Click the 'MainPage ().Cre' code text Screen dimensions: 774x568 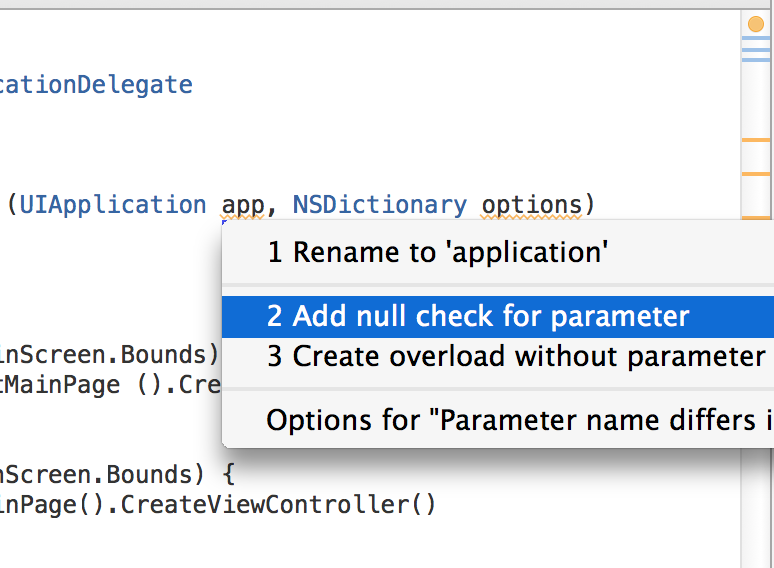pos(110,385)
